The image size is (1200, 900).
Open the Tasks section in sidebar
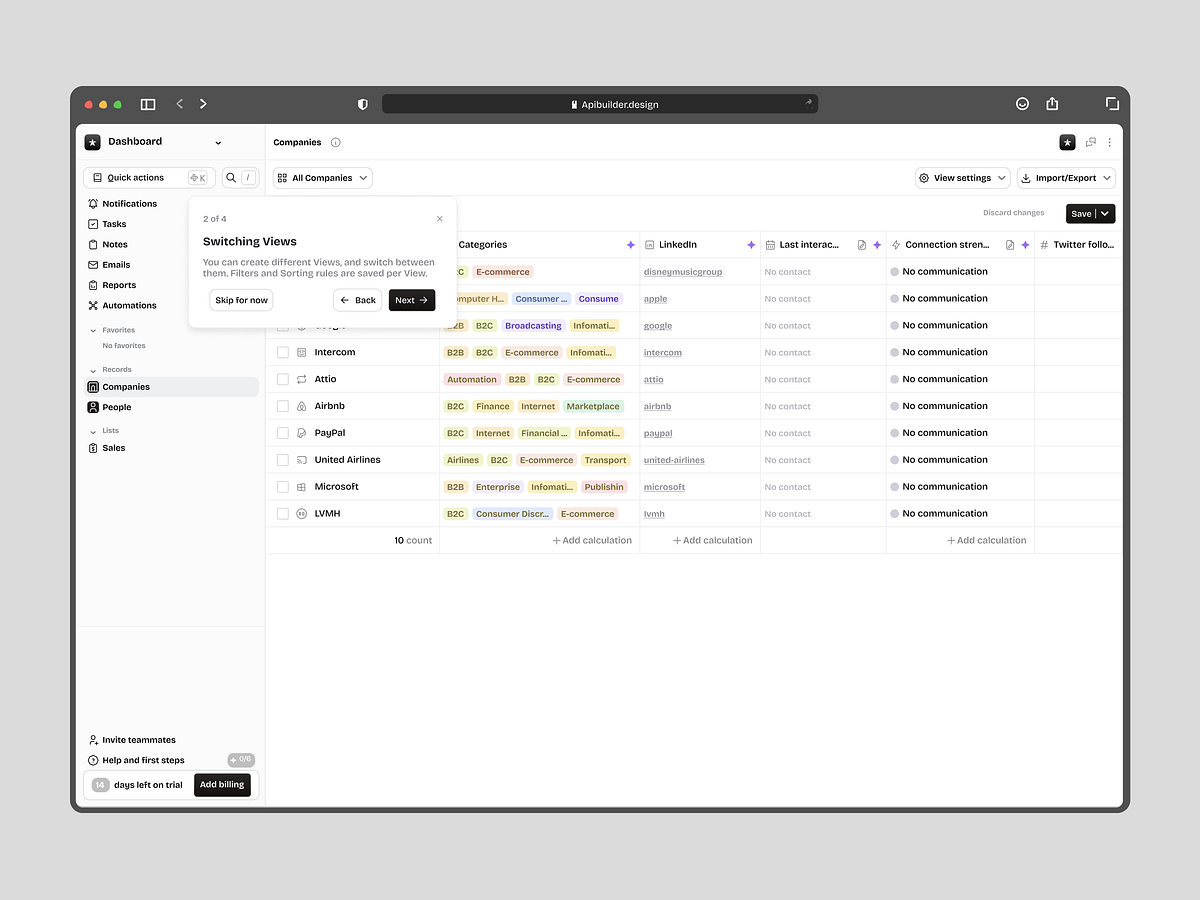113,223
